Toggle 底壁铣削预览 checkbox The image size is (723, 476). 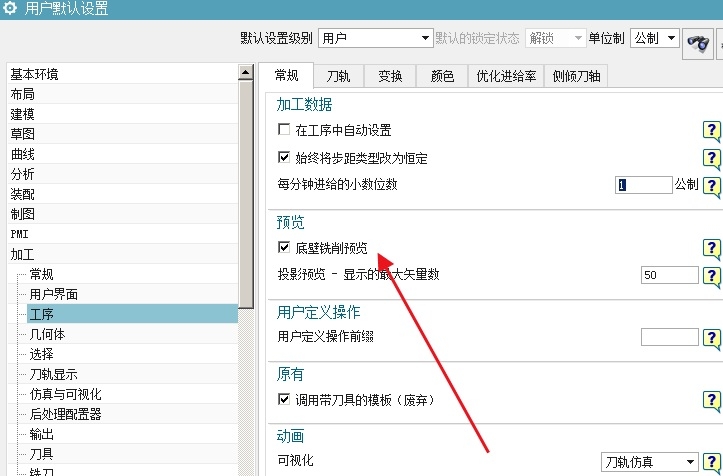coord(284,247)
